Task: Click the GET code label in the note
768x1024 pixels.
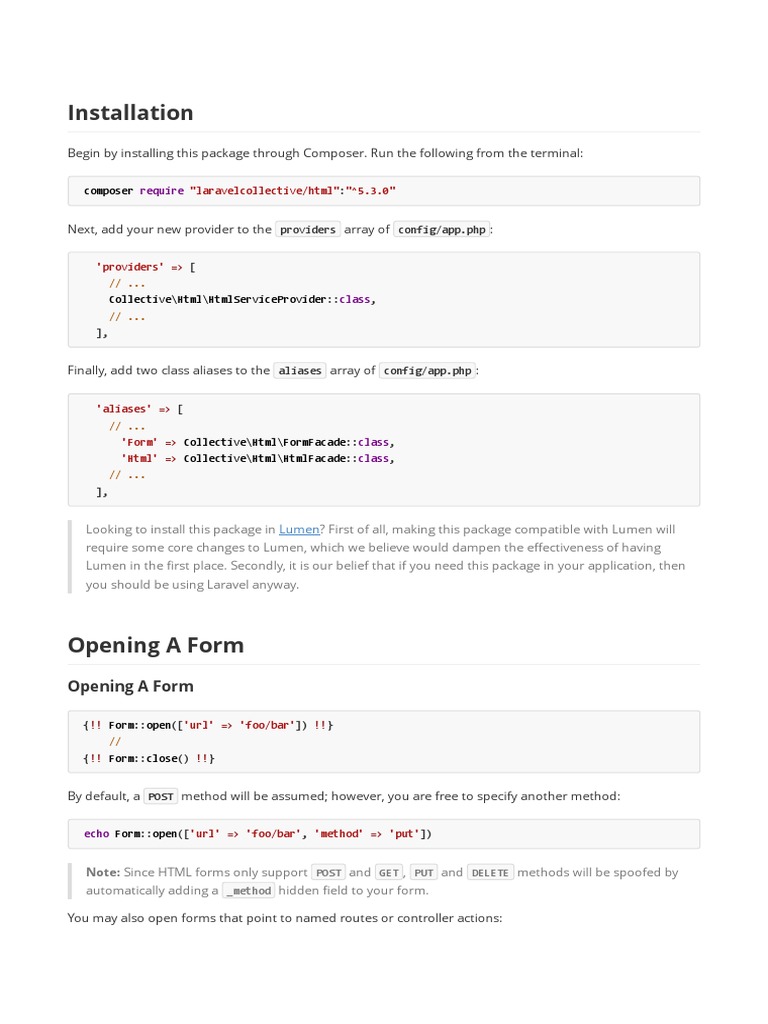Action: (388, 872)
